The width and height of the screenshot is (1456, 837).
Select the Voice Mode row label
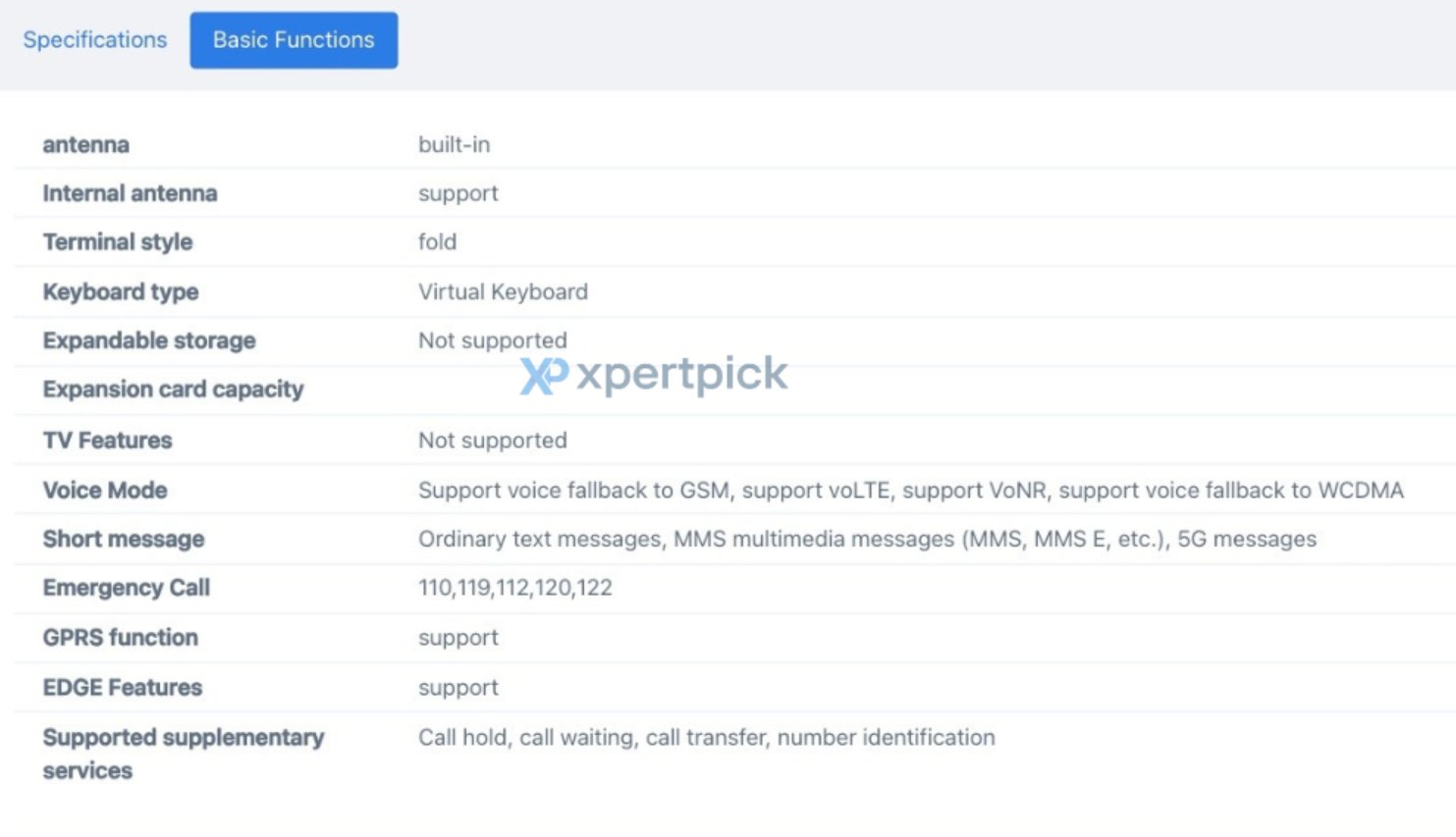tap(105, 490)
